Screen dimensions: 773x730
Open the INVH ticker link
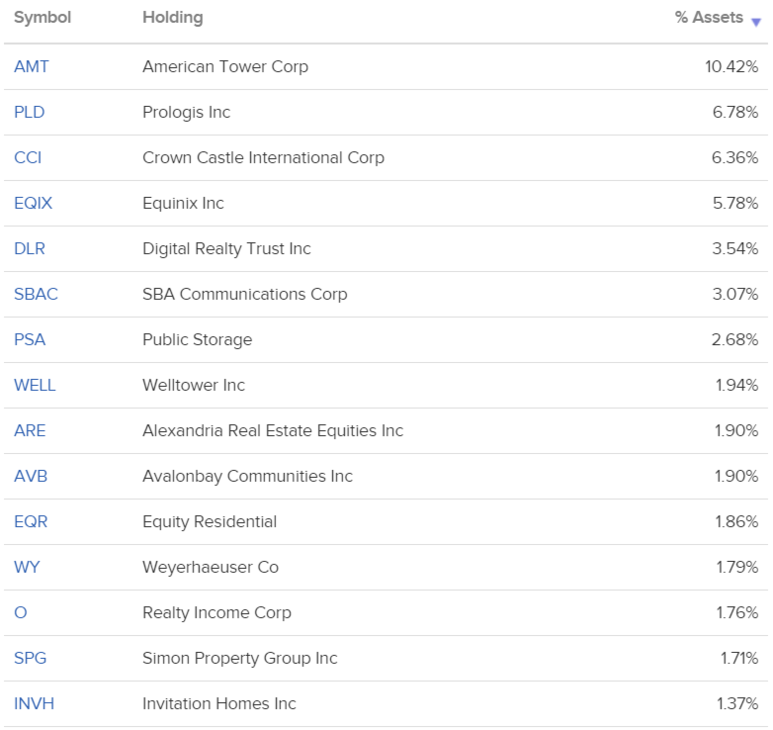(x=34, y=703)
